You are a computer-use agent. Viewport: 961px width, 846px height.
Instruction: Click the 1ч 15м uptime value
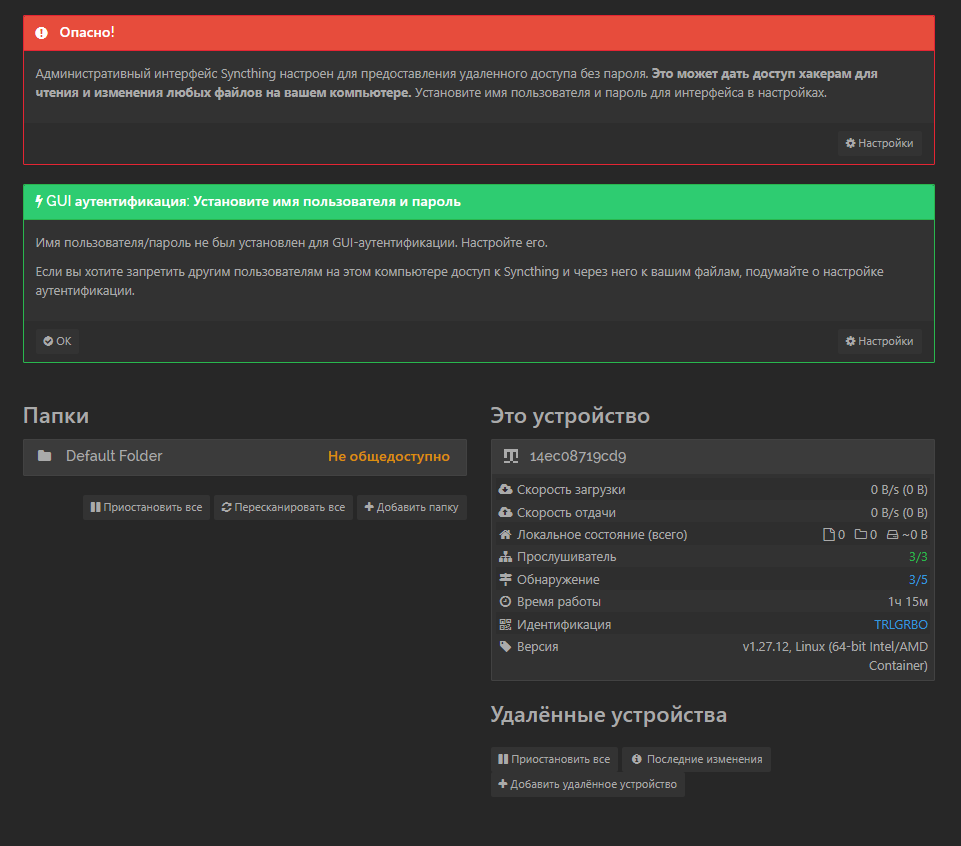[908, 602]
